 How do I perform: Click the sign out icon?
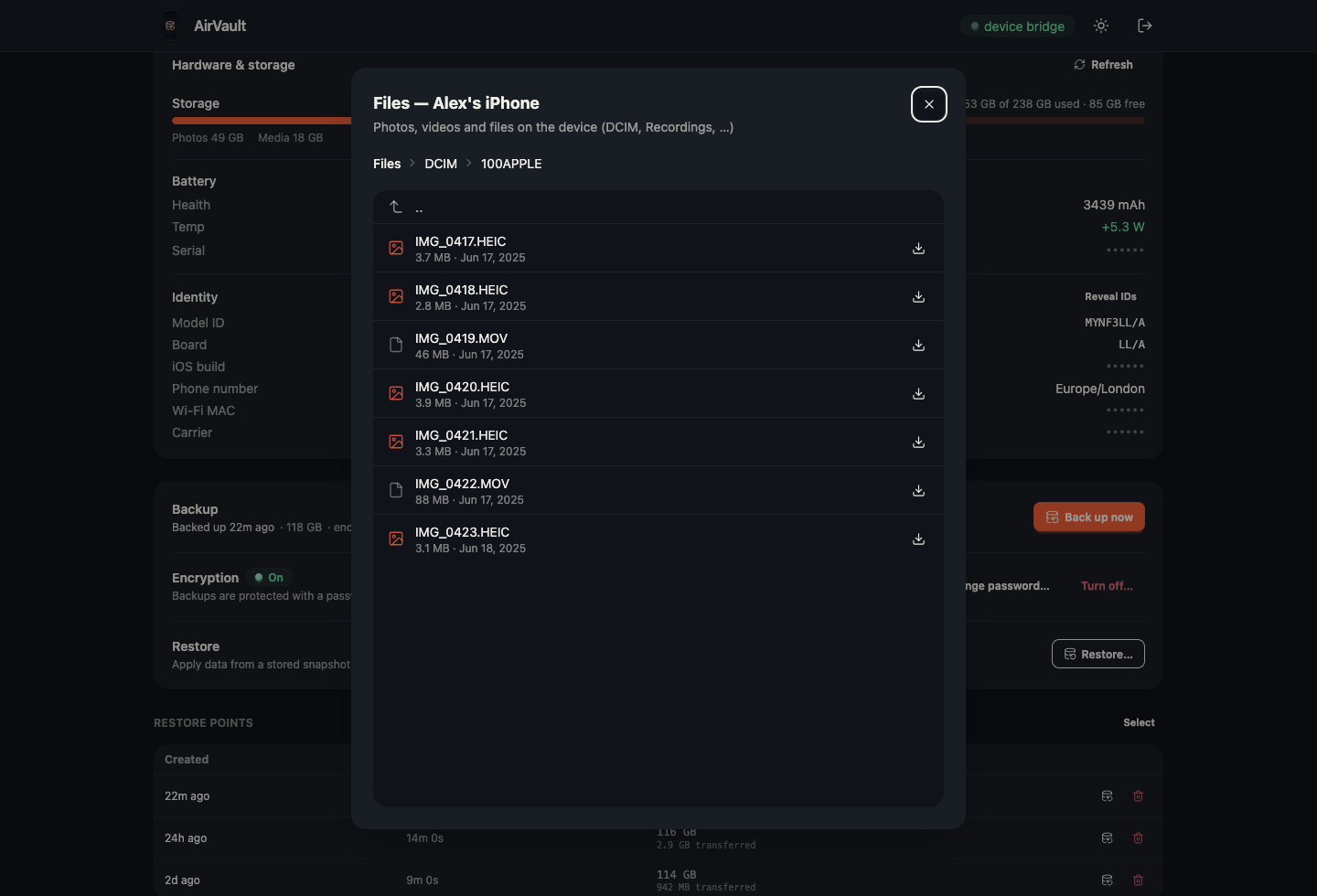pyautogui.click(x=1145, y=26)
